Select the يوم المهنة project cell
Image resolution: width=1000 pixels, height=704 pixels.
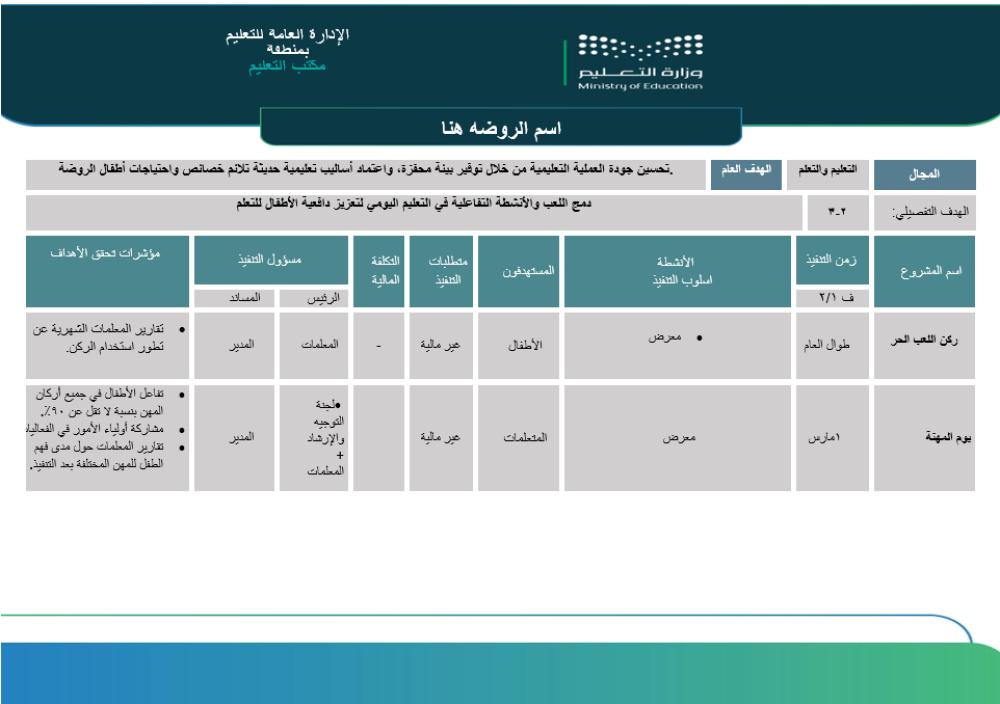point(924,438)
